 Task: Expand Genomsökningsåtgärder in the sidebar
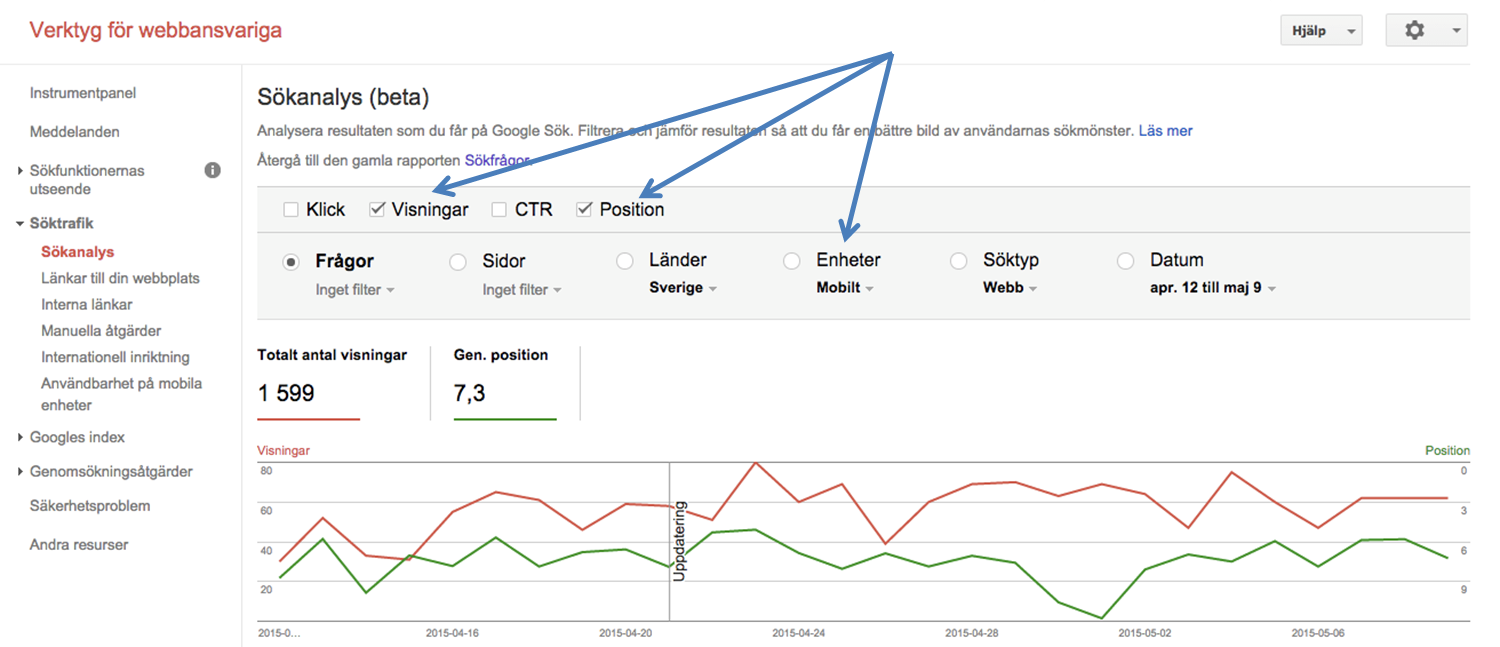point(21,472)
